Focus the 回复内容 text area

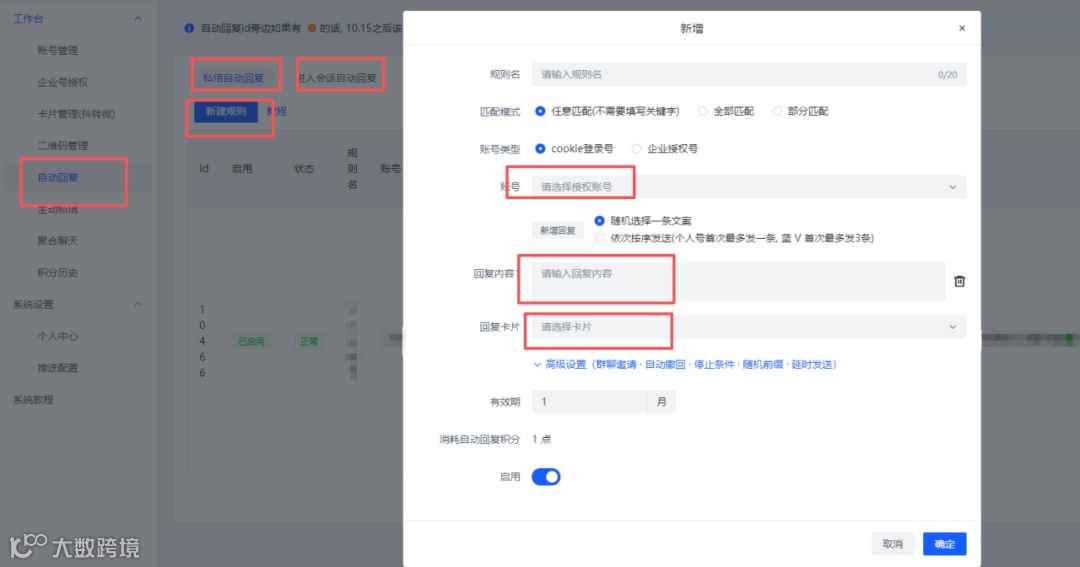738,281
